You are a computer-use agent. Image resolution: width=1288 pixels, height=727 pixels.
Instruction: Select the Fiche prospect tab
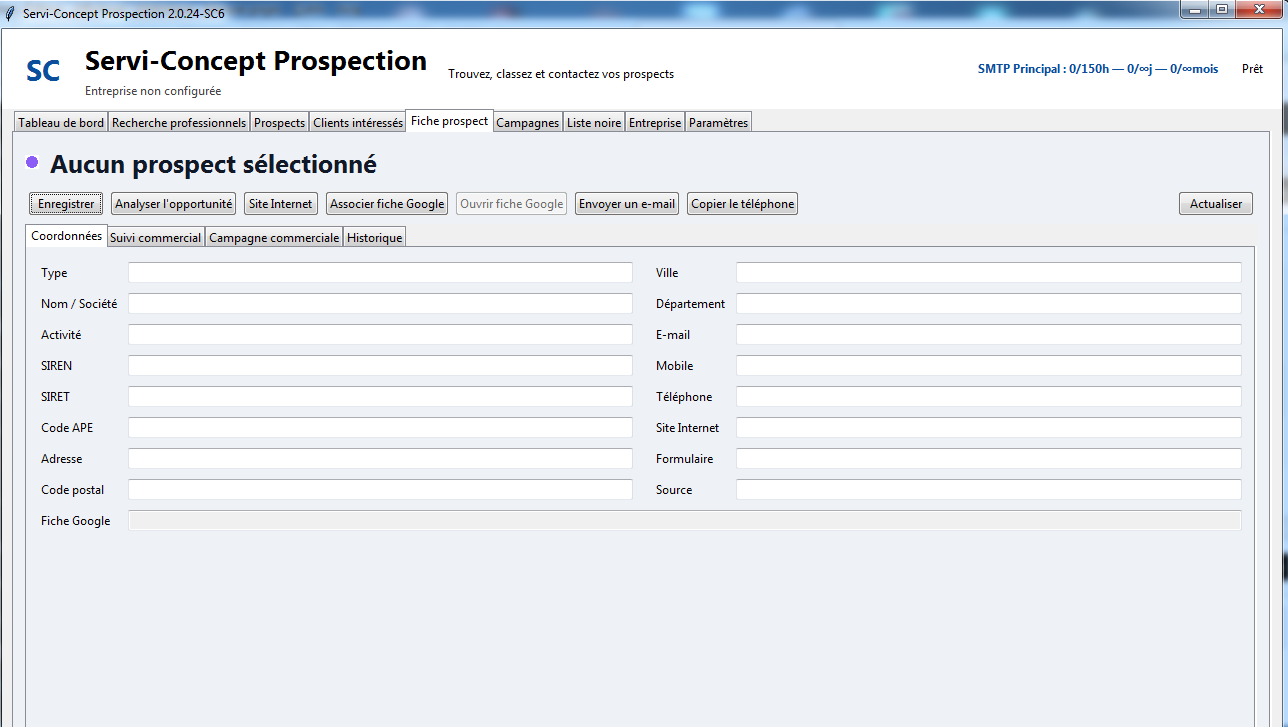click(x=449, y=121)
